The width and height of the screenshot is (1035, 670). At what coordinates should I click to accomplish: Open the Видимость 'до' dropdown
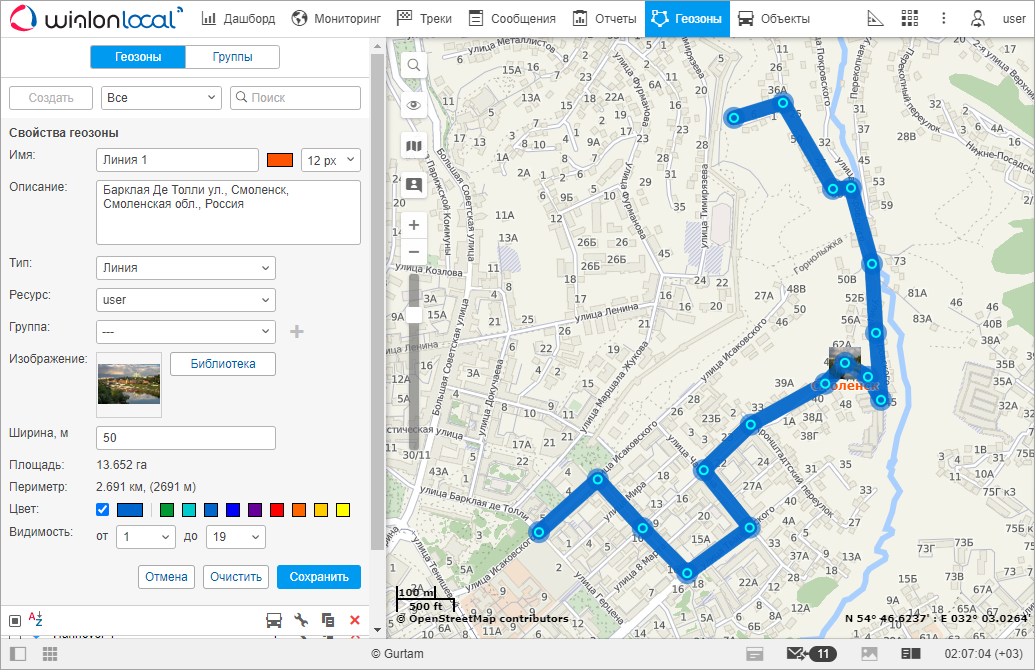236,537
